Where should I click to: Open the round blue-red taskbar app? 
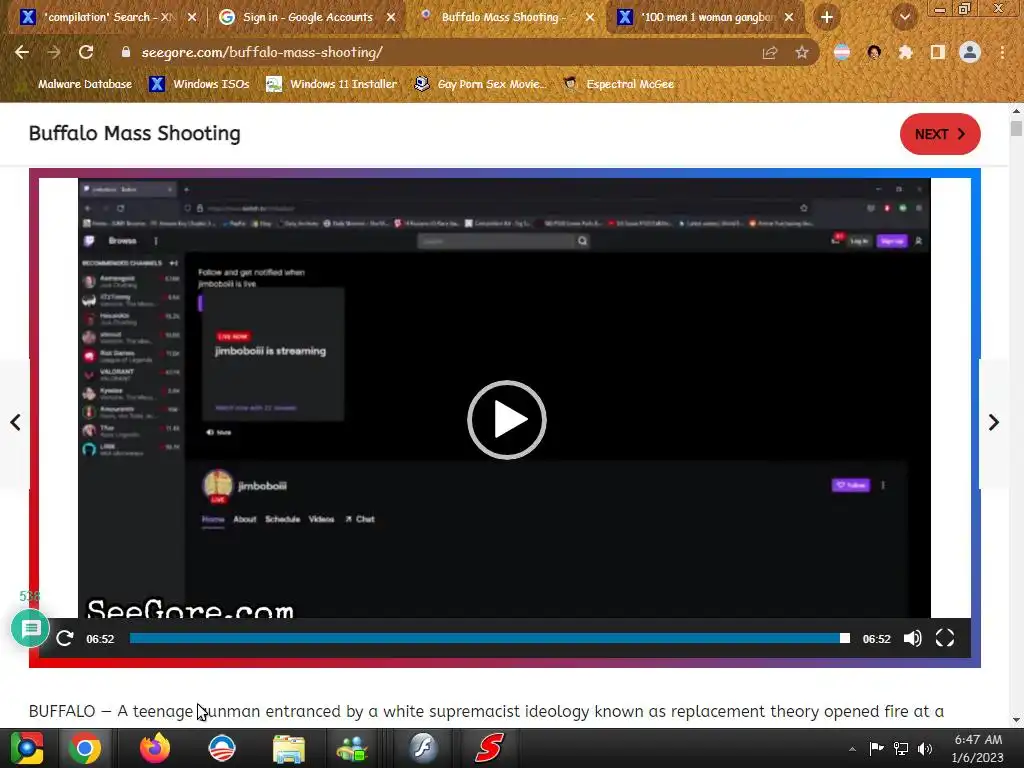tap(222, 748)
